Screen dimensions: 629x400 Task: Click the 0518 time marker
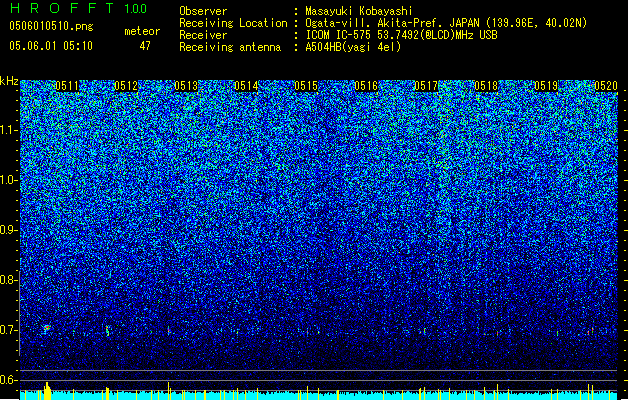click(x=486, y=86)
